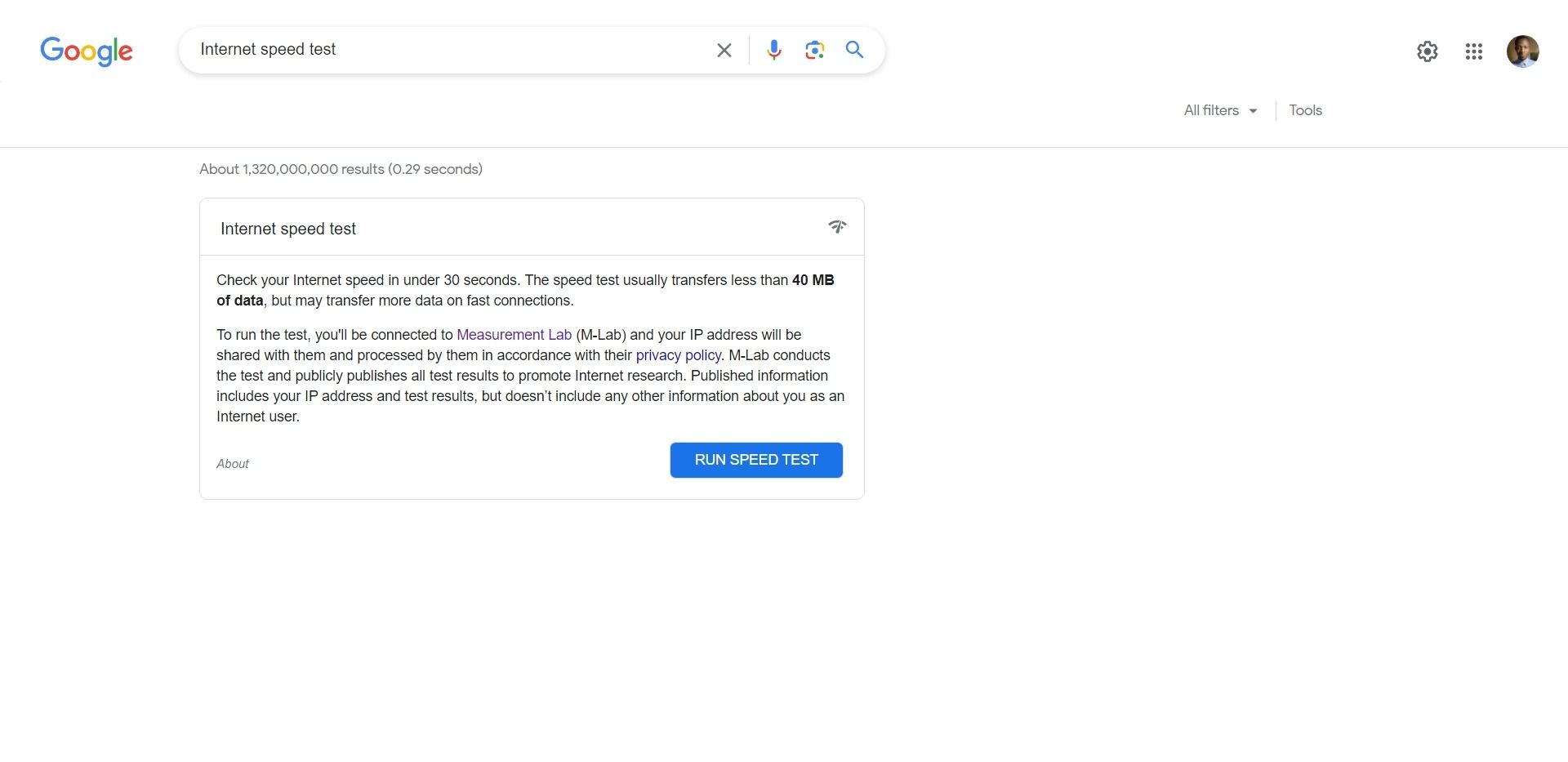Click the network speed icon on the card
The height and width of the screenshot is (762, 1568).
pyautogui.click(x=837, y=227)
